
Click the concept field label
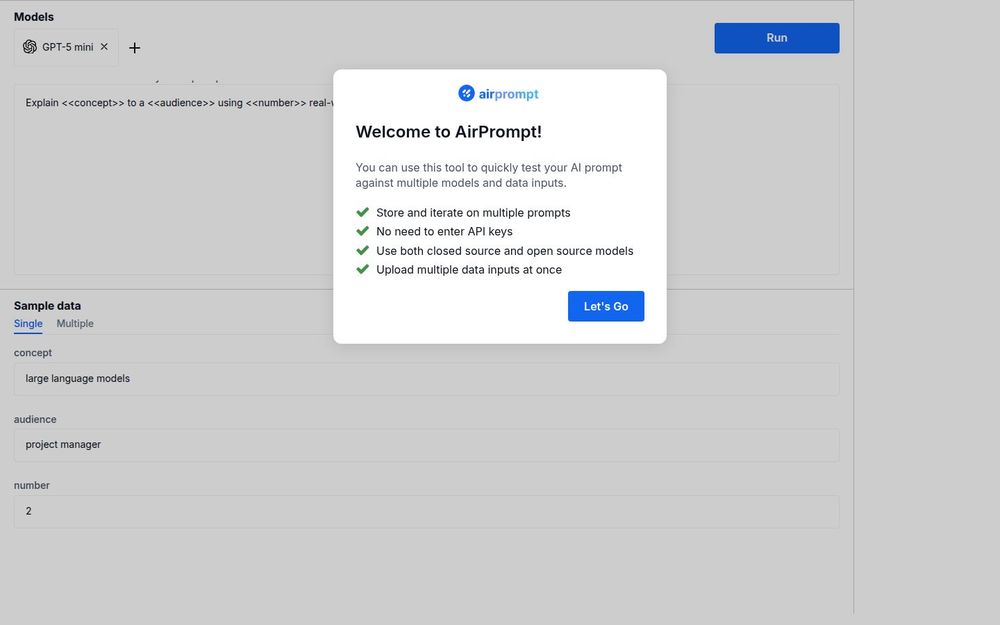(x=33, y=353)
